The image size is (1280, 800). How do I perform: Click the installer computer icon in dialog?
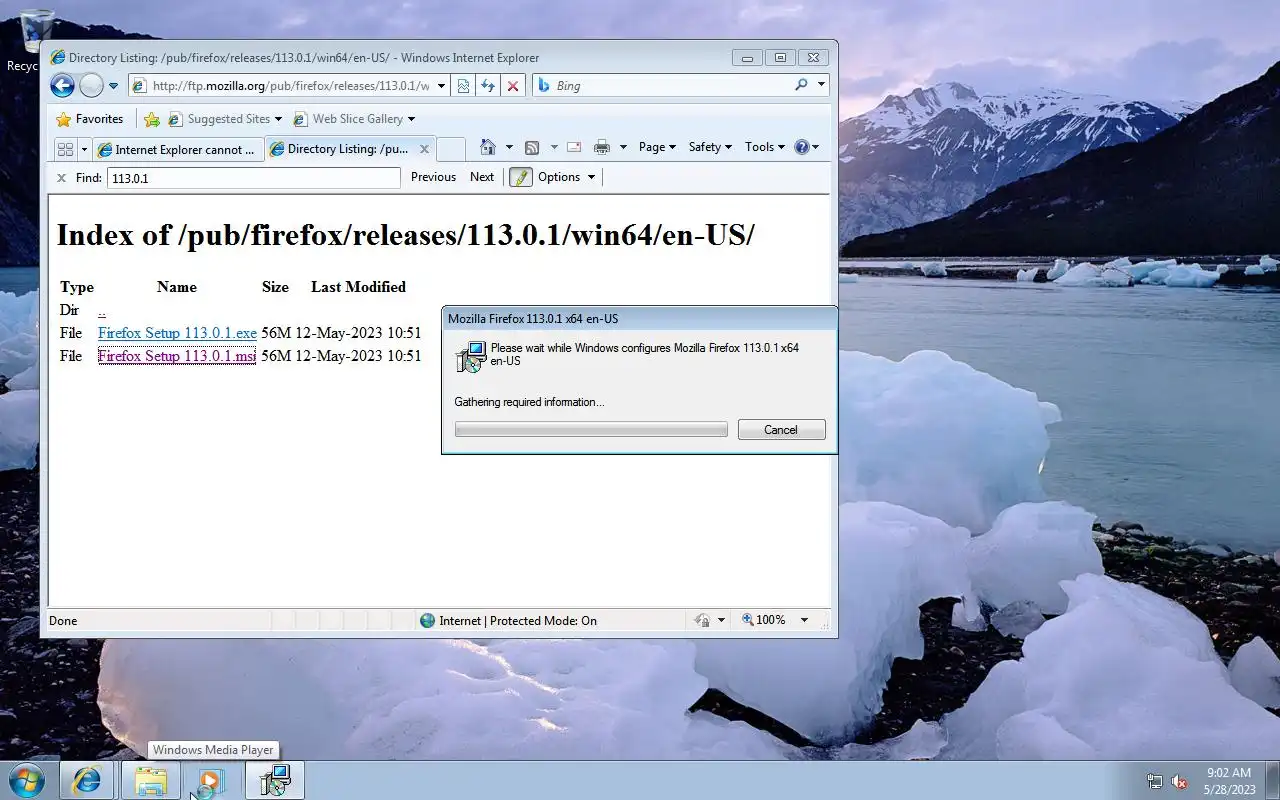click(x=470, y=356)
